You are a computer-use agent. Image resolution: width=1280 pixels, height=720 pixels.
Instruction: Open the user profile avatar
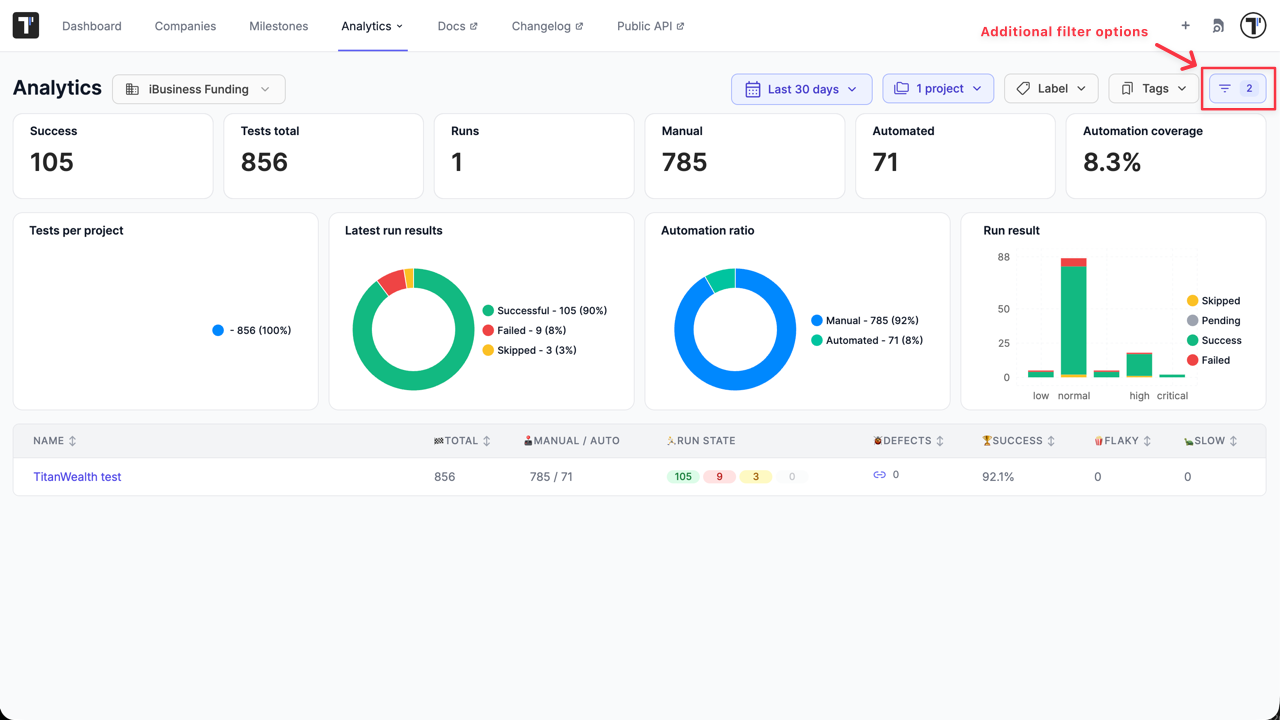(x=1253, y=26)
